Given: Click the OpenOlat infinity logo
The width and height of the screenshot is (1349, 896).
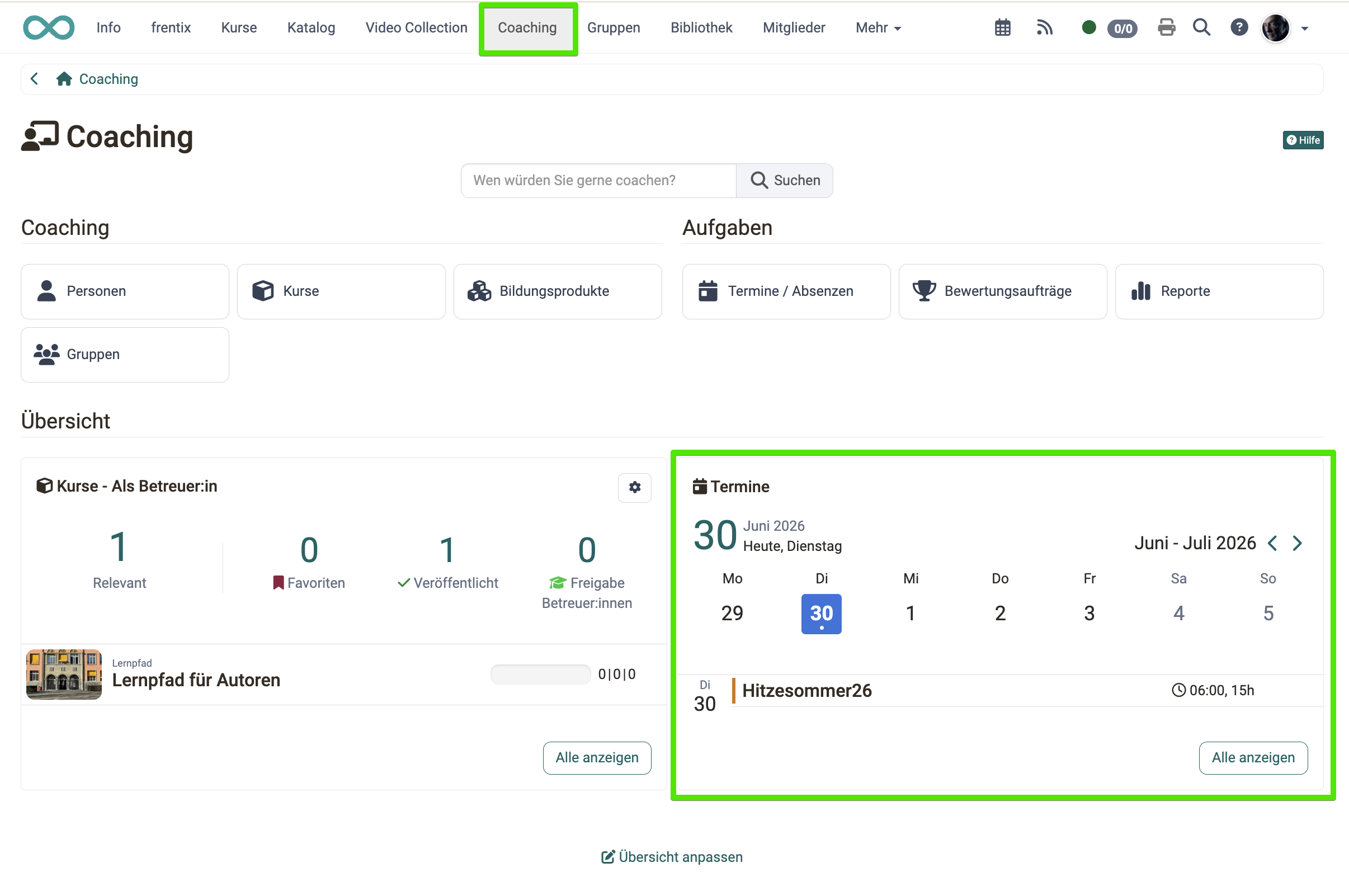Looking at the screenshot, I should click(x=49, y=27).
